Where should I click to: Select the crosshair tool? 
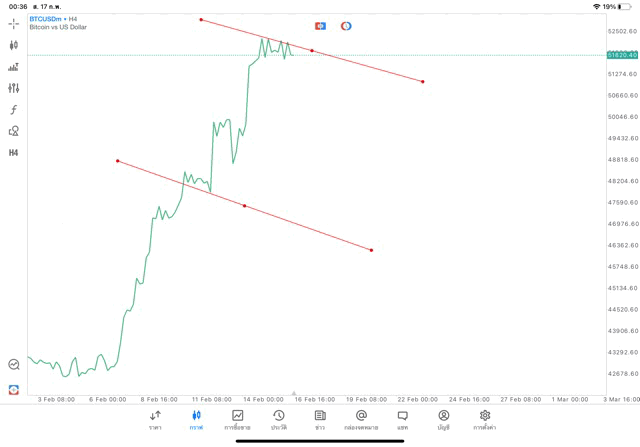tap(14, 23)
